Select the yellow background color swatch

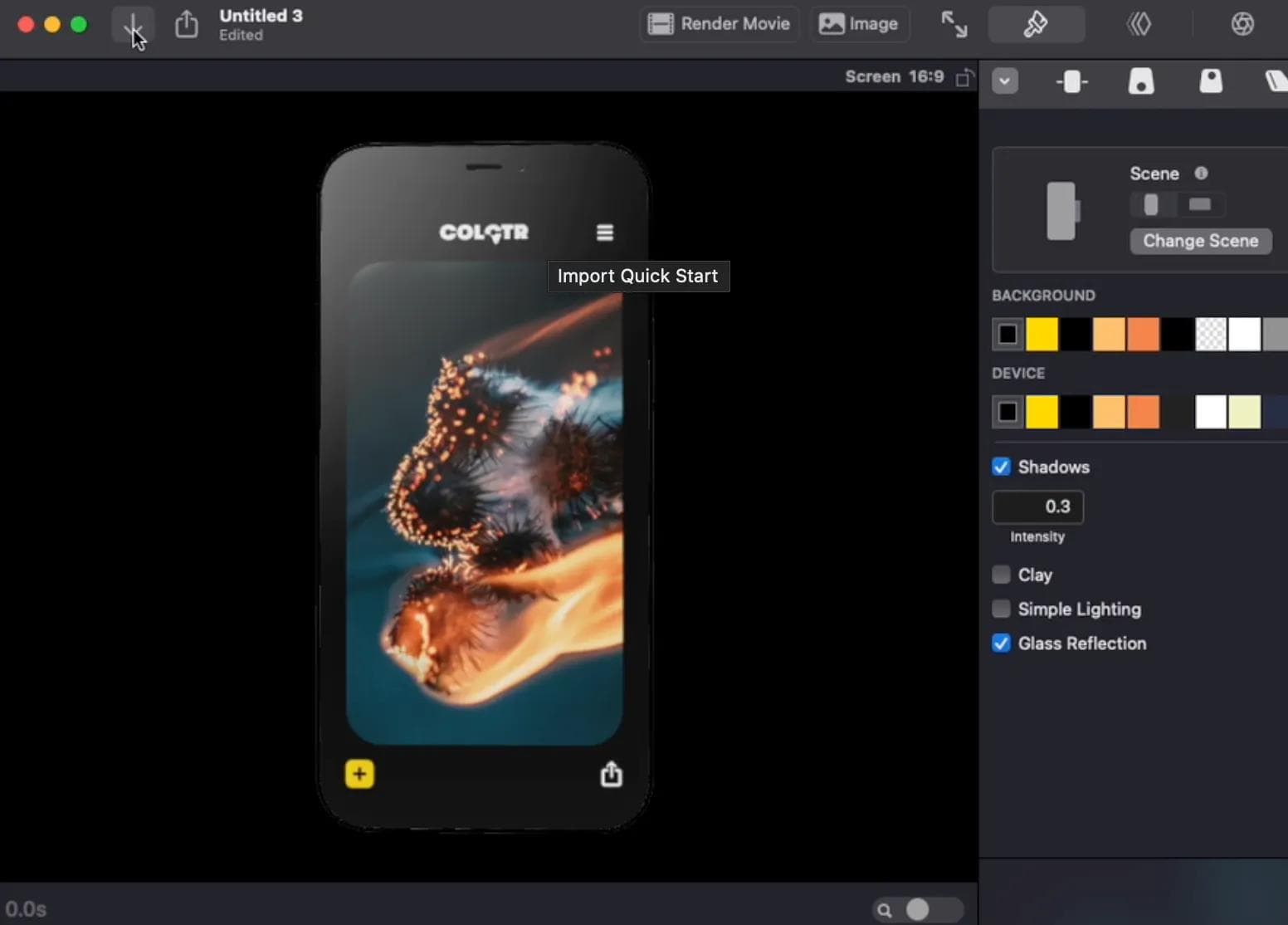tap(1042, 334)
